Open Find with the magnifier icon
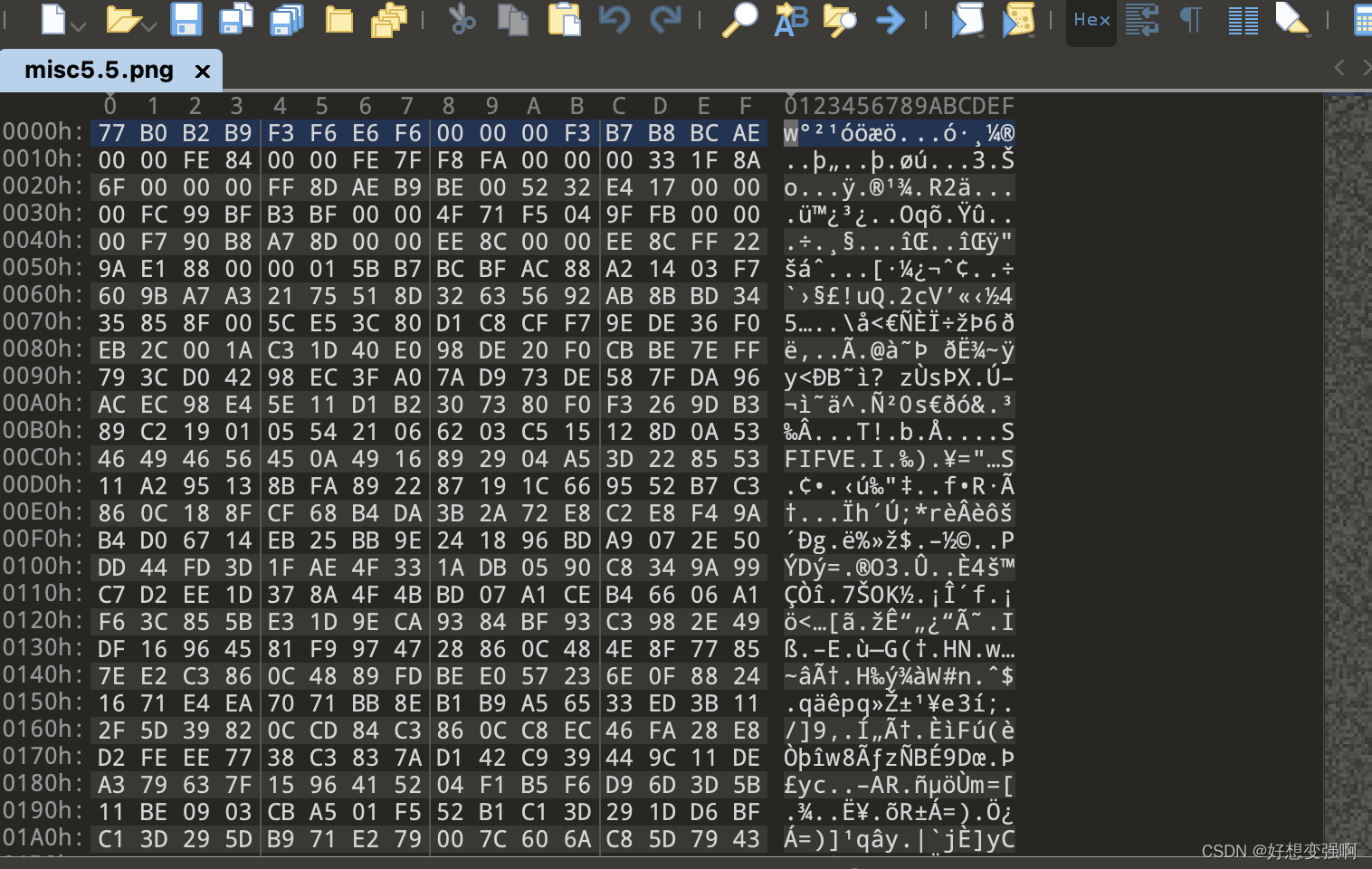 pos(739,19)
